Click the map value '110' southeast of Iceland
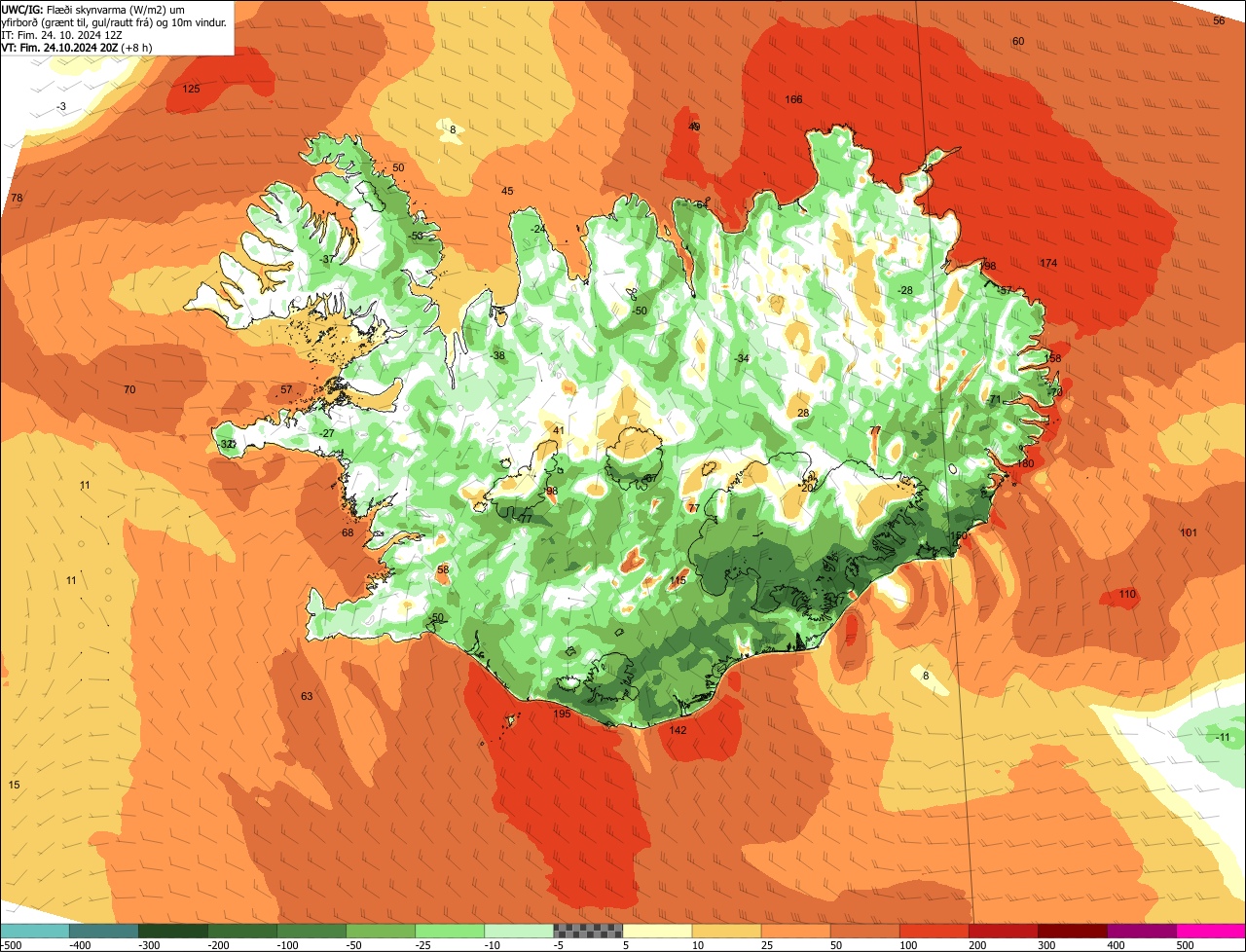 (x=1127, y=594)
